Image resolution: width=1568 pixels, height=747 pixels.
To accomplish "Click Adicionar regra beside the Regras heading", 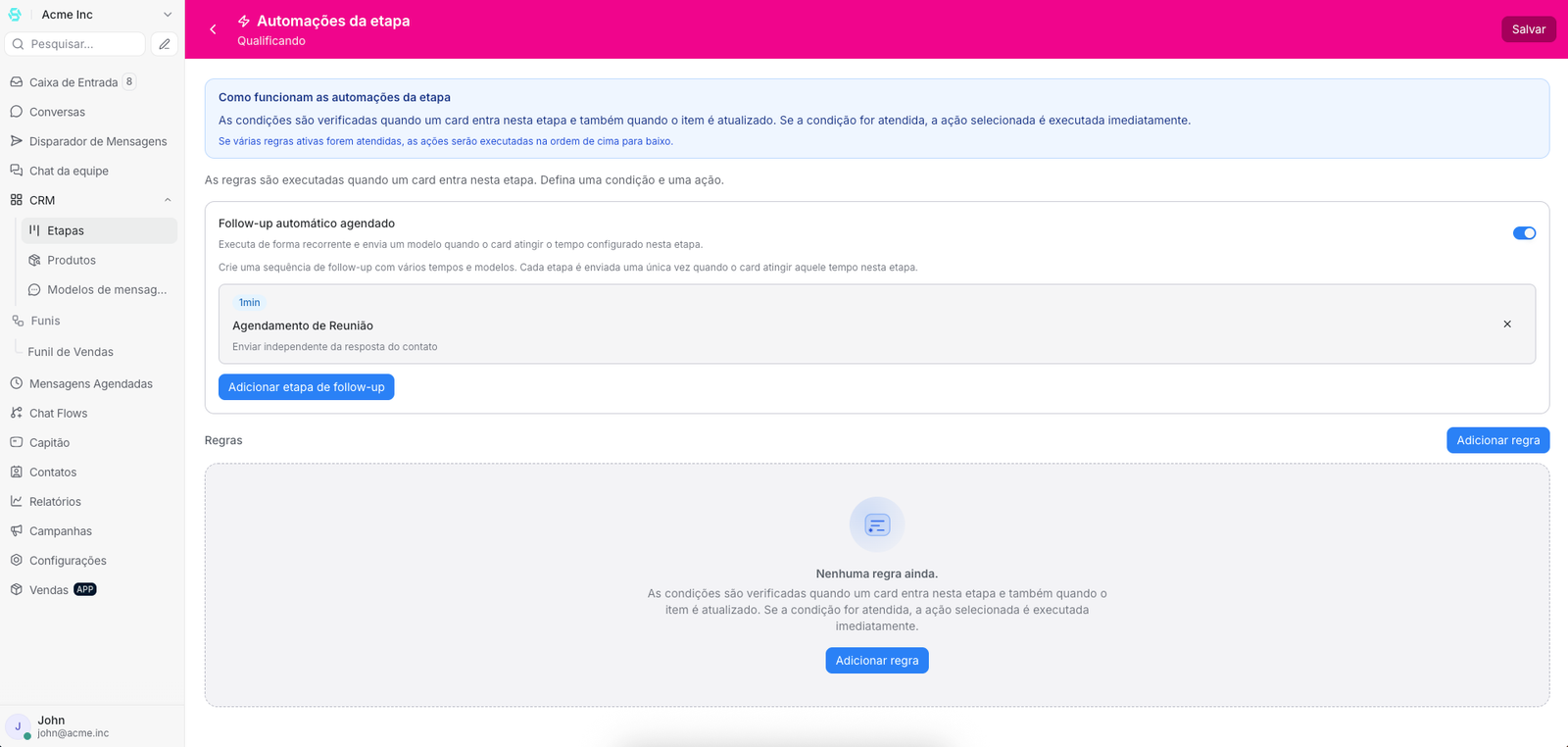I will pos(1497,440).
